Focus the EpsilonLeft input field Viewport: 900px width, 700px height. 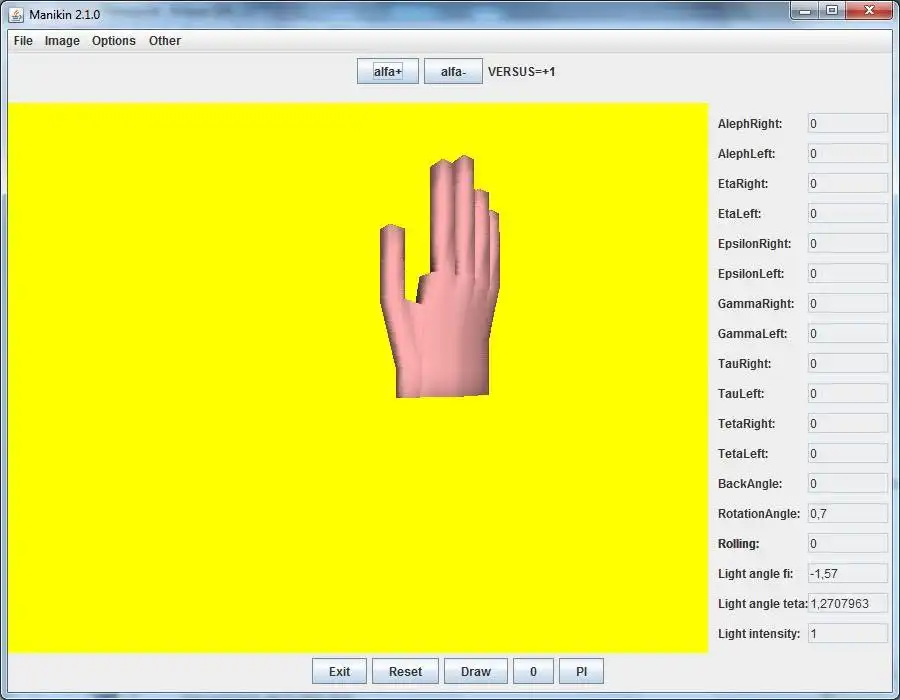[x=848, y=274]
